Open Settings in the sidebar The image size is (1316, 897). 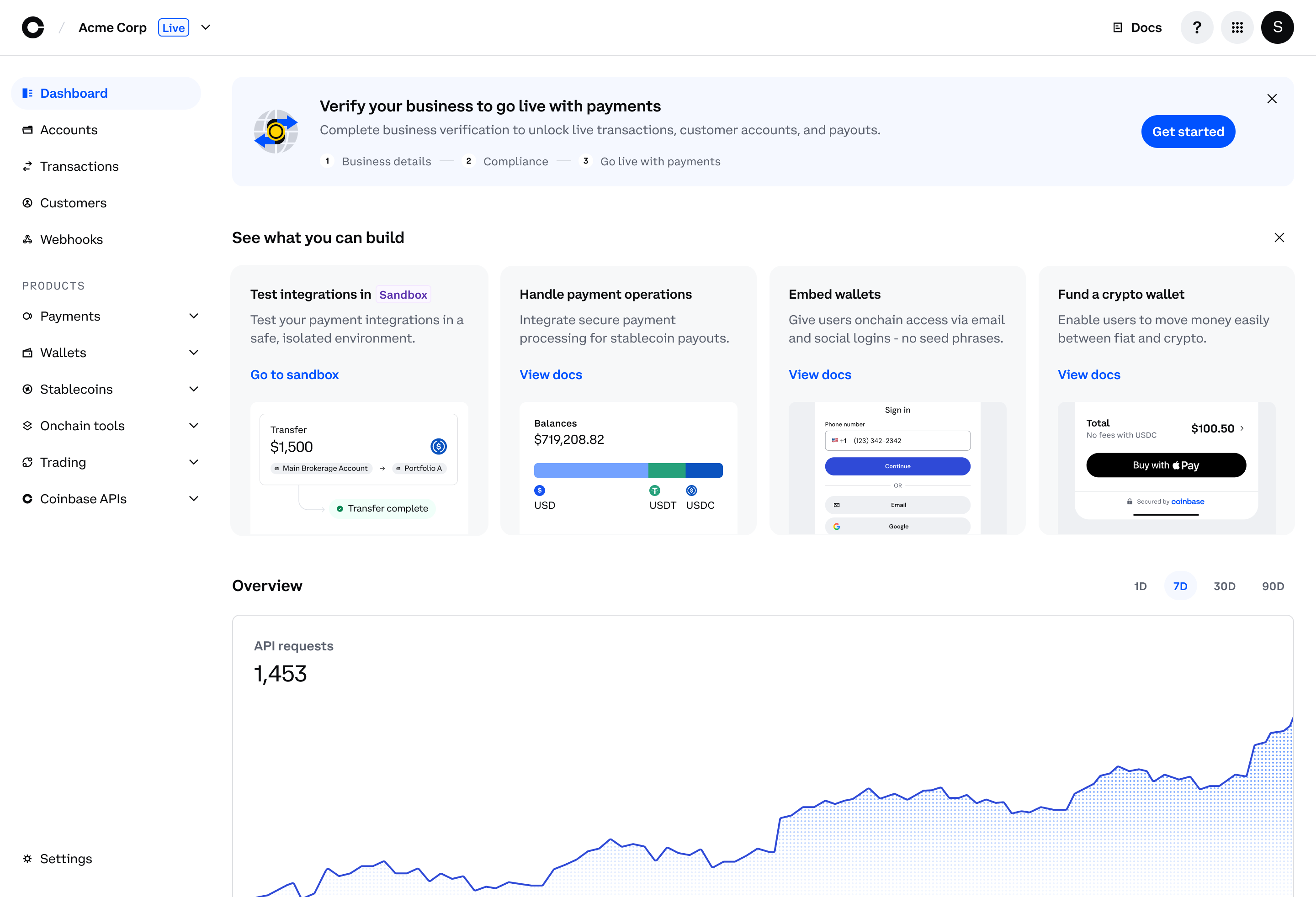click(106, 859)
